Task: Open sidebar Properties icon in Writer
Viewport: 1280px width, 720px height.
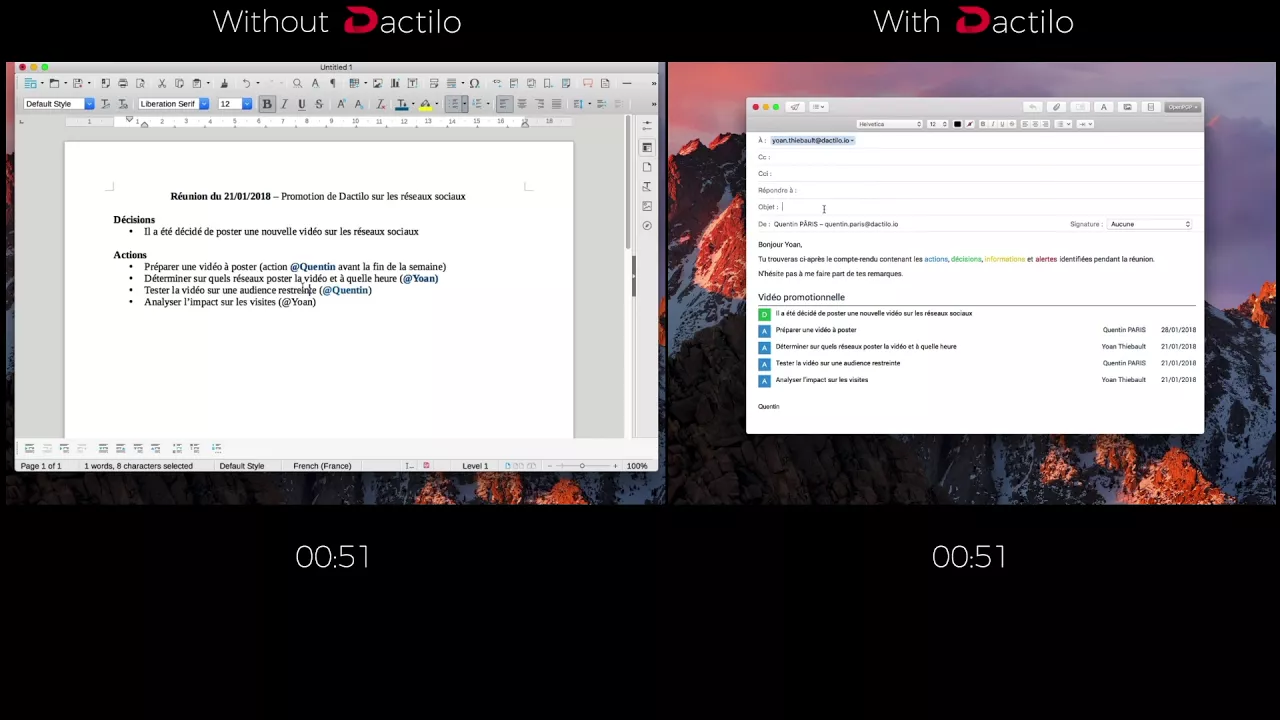Action: coord(647,147)
